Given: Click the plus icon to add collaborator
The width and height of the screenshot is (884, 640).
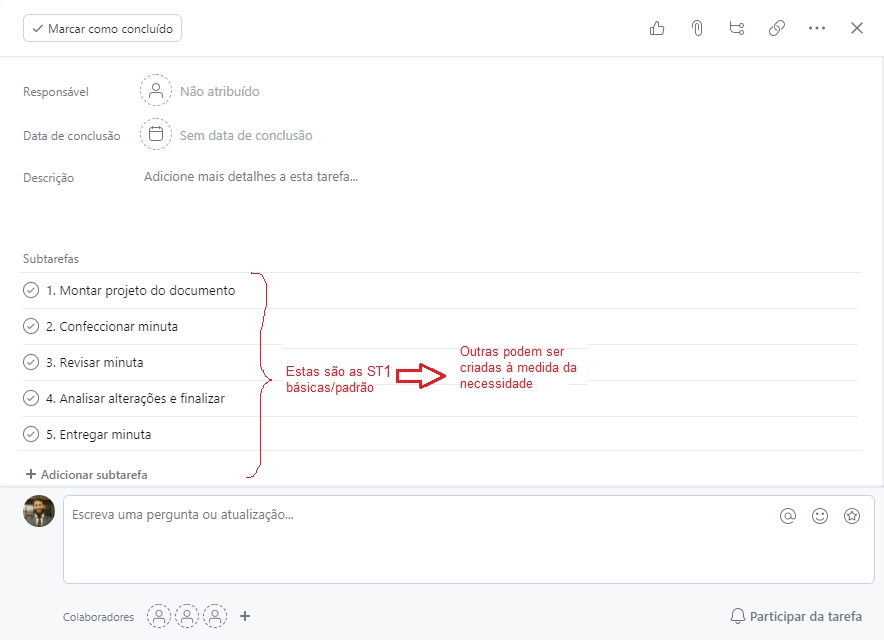Looking at the screenshot, I should point(245,616).
